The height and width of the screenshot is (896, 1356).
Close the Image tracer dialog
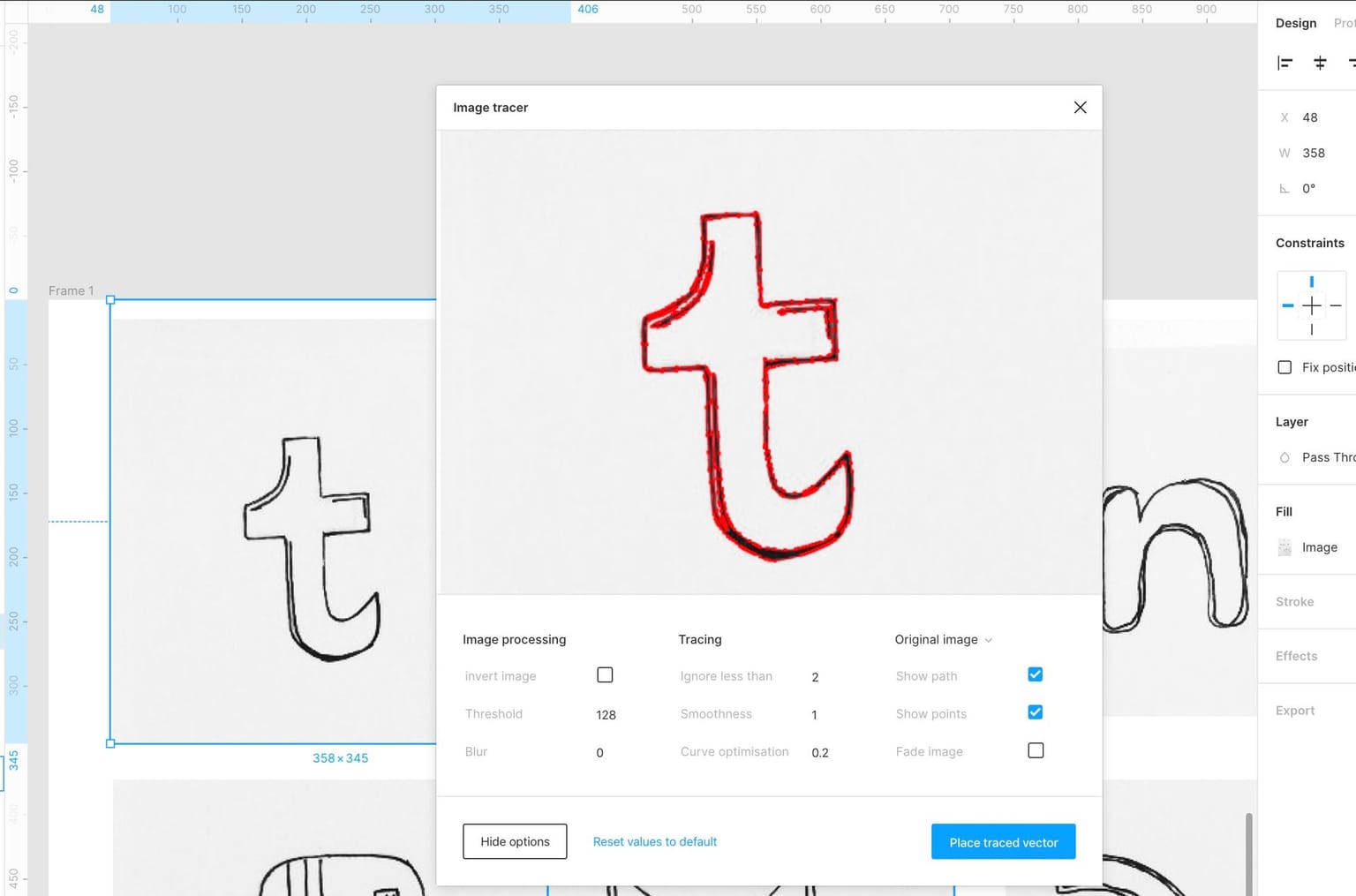[1080, 108]
